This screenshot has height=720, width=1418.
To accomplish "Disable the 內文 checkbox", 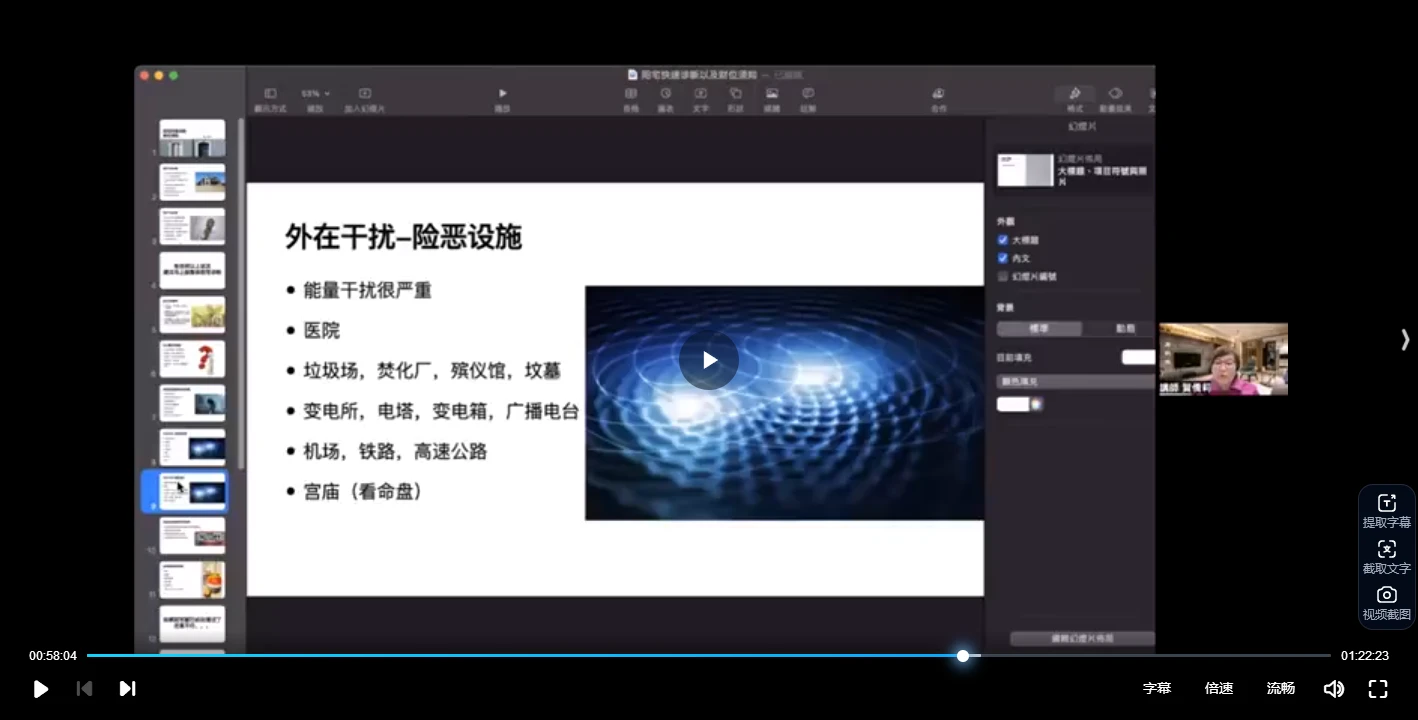I will (x=1002, y=258).
